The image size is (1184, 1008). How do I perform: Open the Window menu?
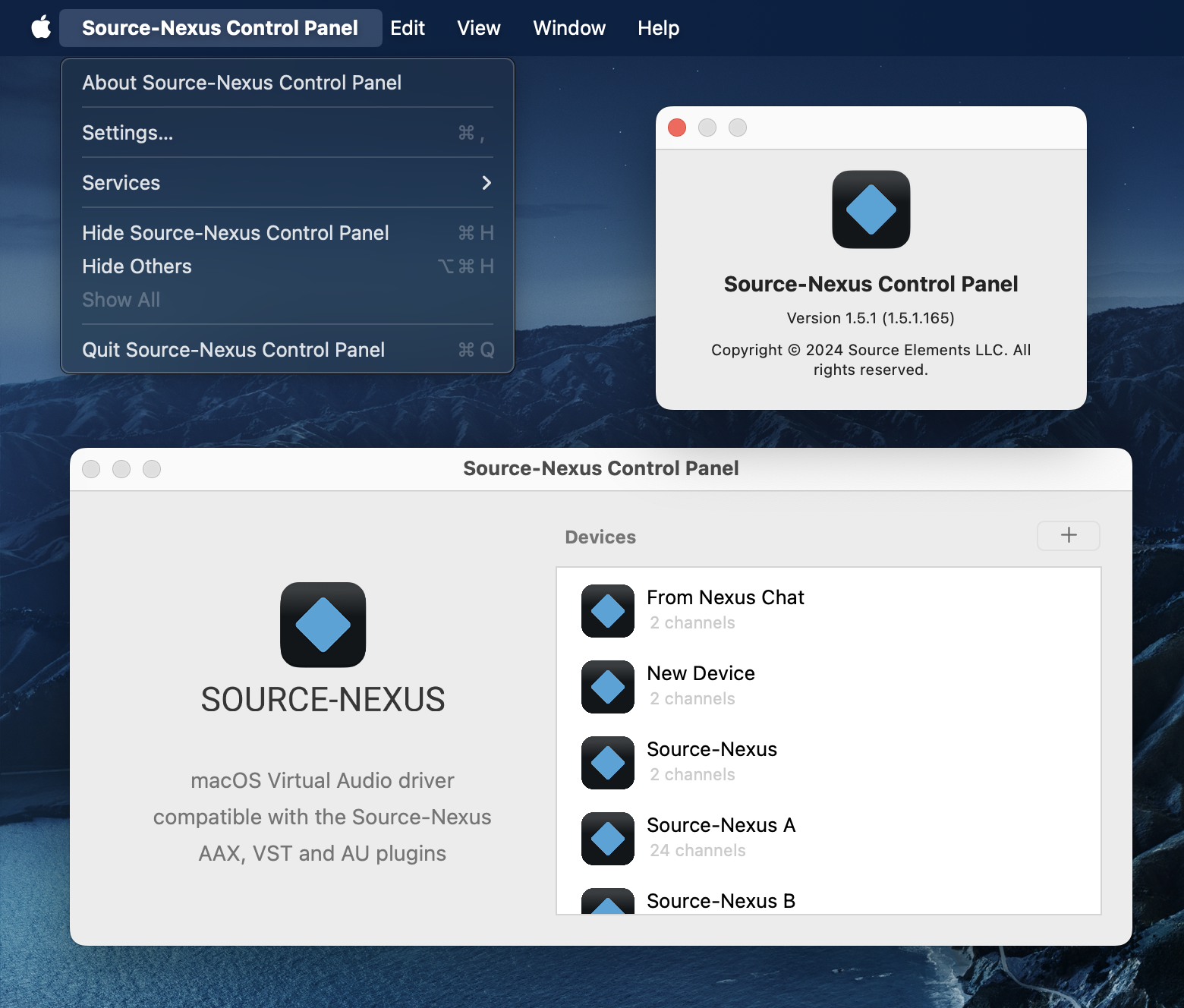tap(568, 28)
